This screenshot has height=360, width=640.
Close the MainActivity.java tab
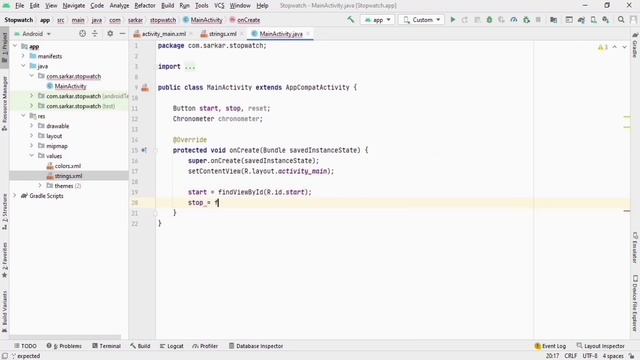coord(308,34)
